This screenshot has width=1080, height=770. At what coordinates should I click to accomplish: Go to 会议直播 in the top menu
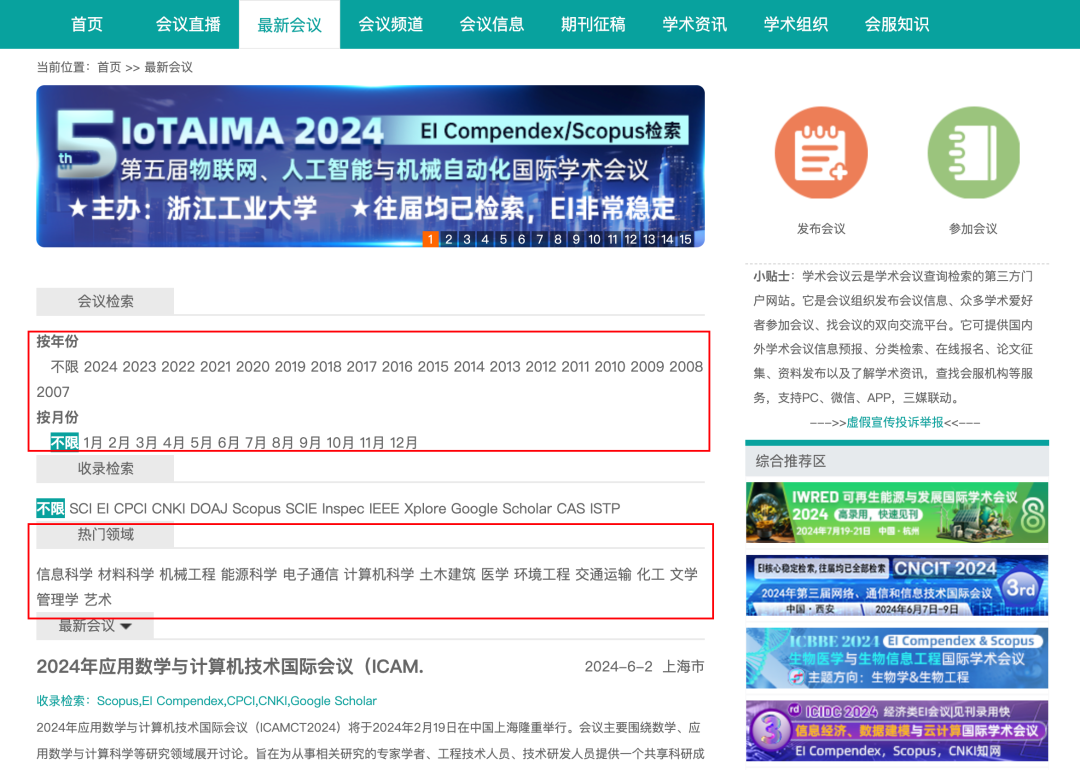click(188, 24)
